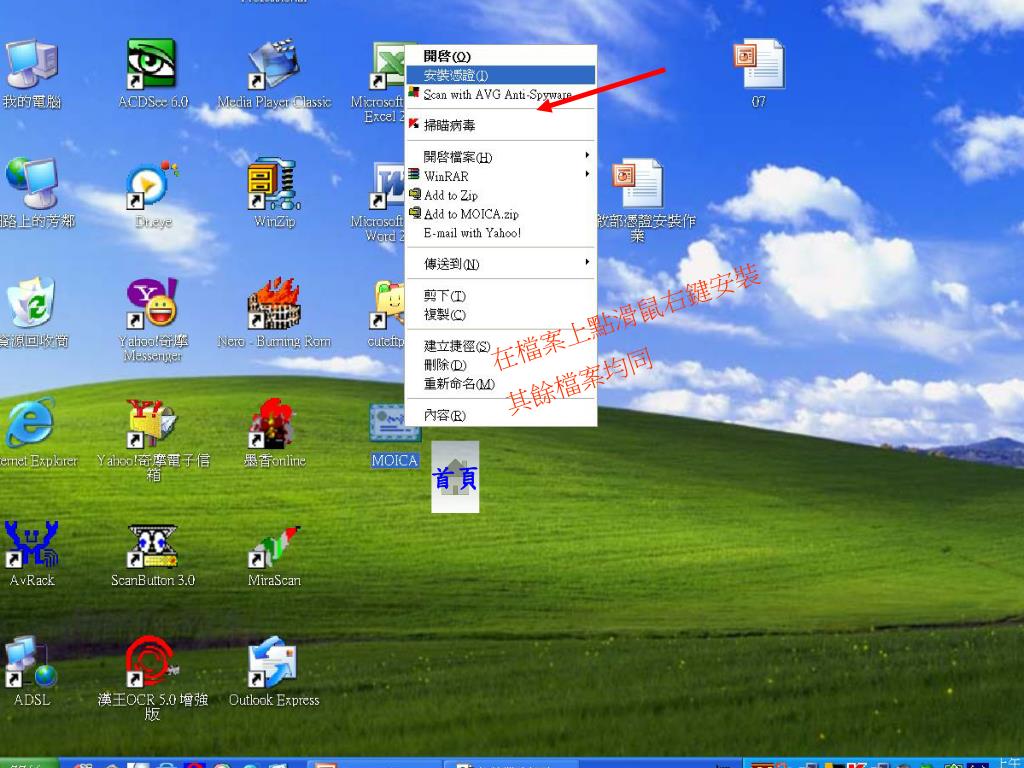Image resolution: width=1024 pixels, height=768 pixels.
Task: Expand the 開啟檔案(H) submenu
Action: point(500,157)
